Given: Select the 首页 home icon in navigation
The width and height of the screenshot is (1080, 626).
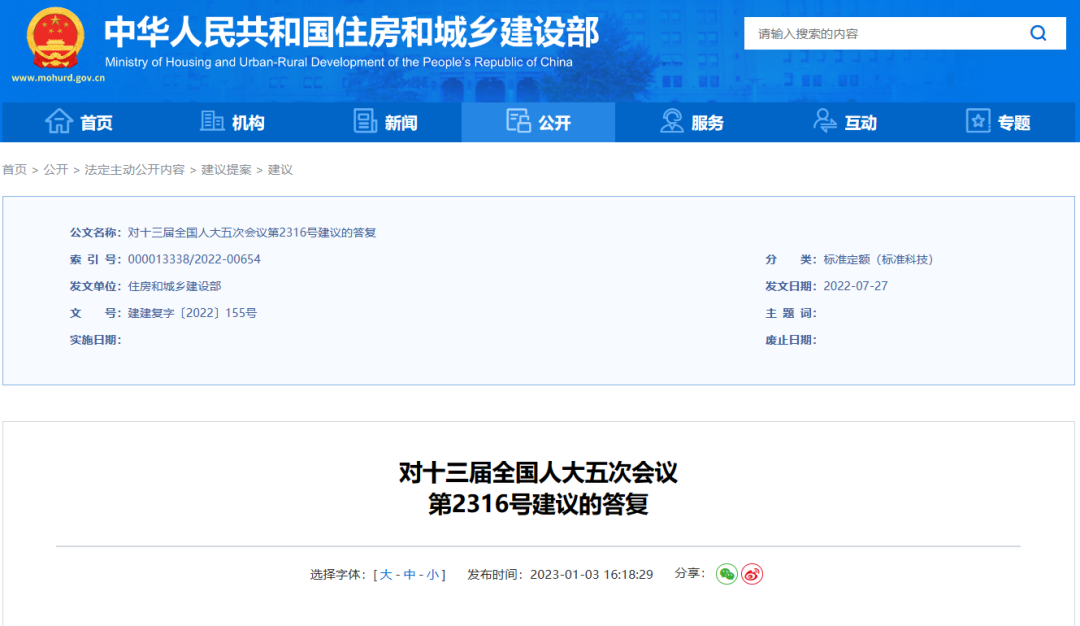Looking at the screenshot, I should click(x=61, y=121).
